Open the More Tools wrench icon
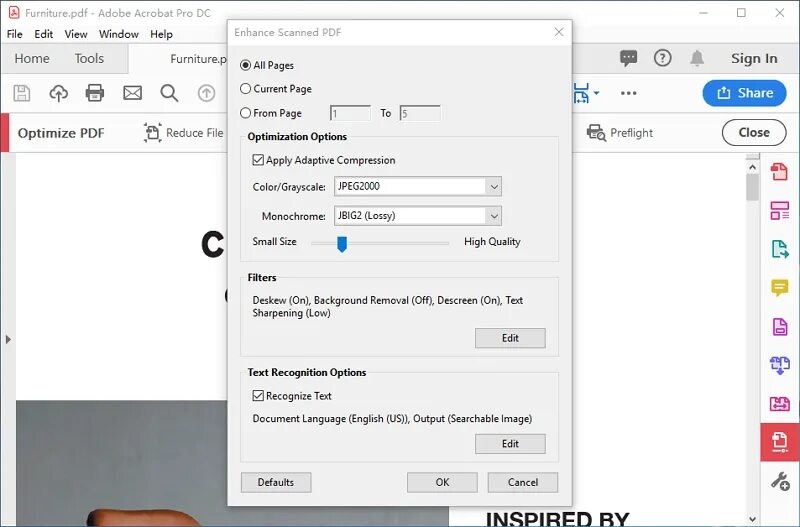 pos(780,481)
